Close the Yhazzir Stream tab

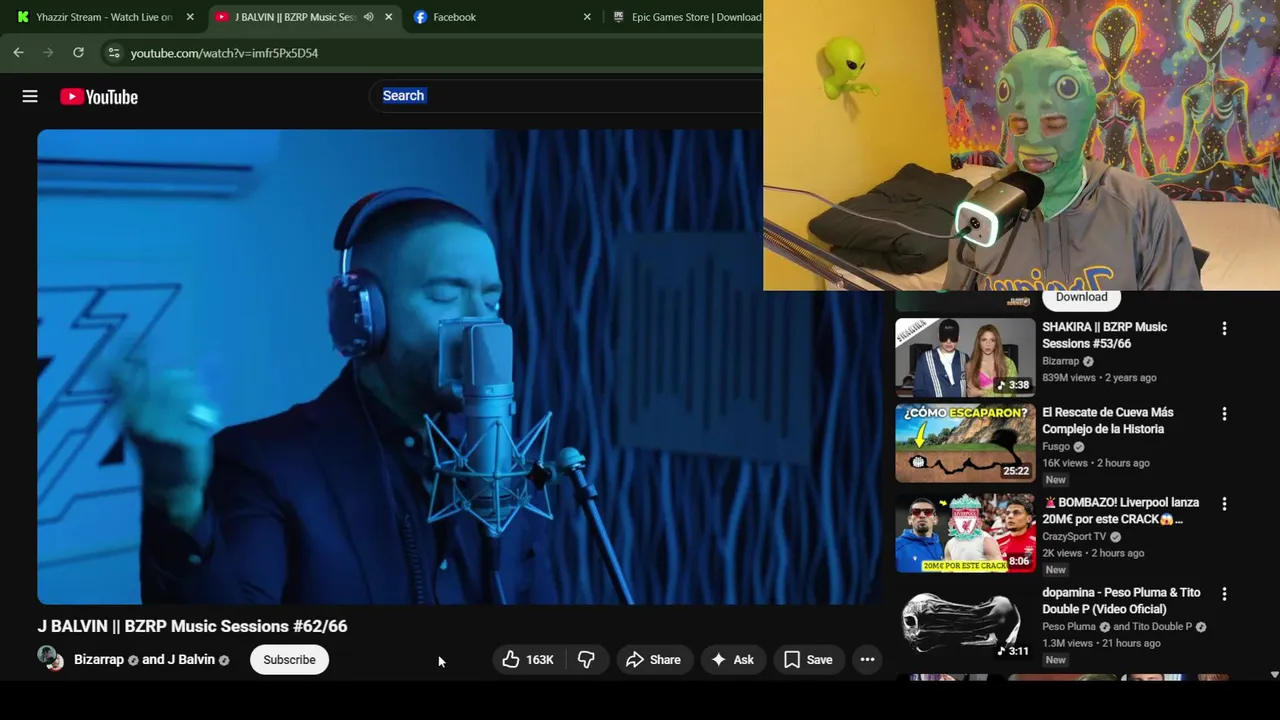point(190,17)
